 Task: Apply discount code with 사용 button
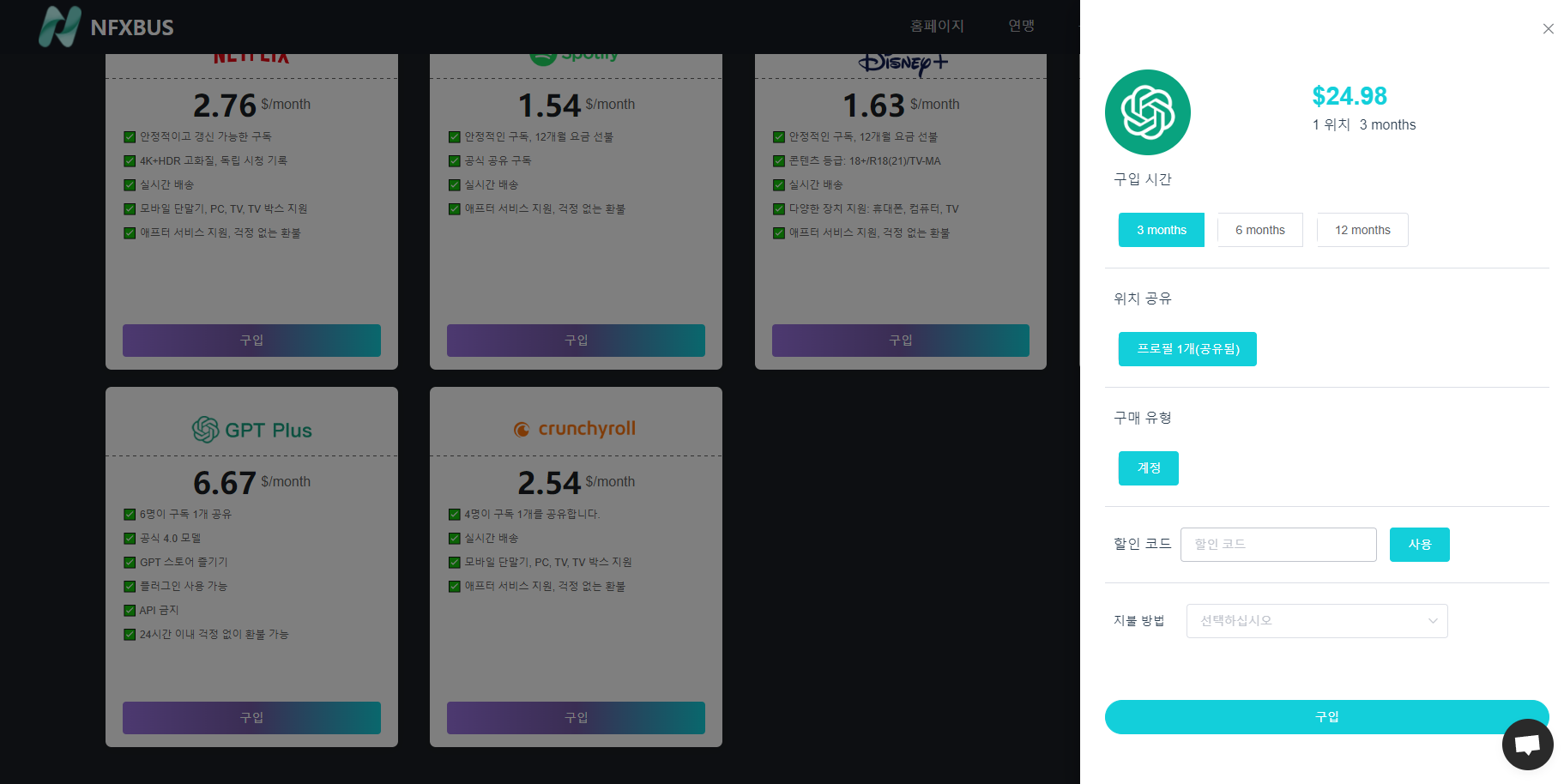[1419, 545]
